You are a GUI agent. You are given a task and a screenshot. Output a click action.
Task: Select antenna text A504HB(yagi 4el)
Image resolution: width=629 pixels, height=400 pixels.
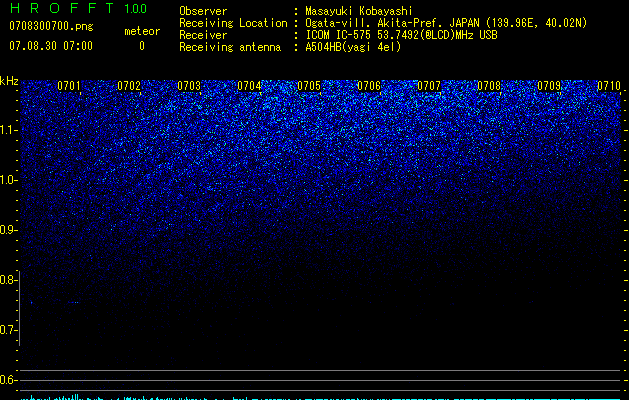point(353,47)
